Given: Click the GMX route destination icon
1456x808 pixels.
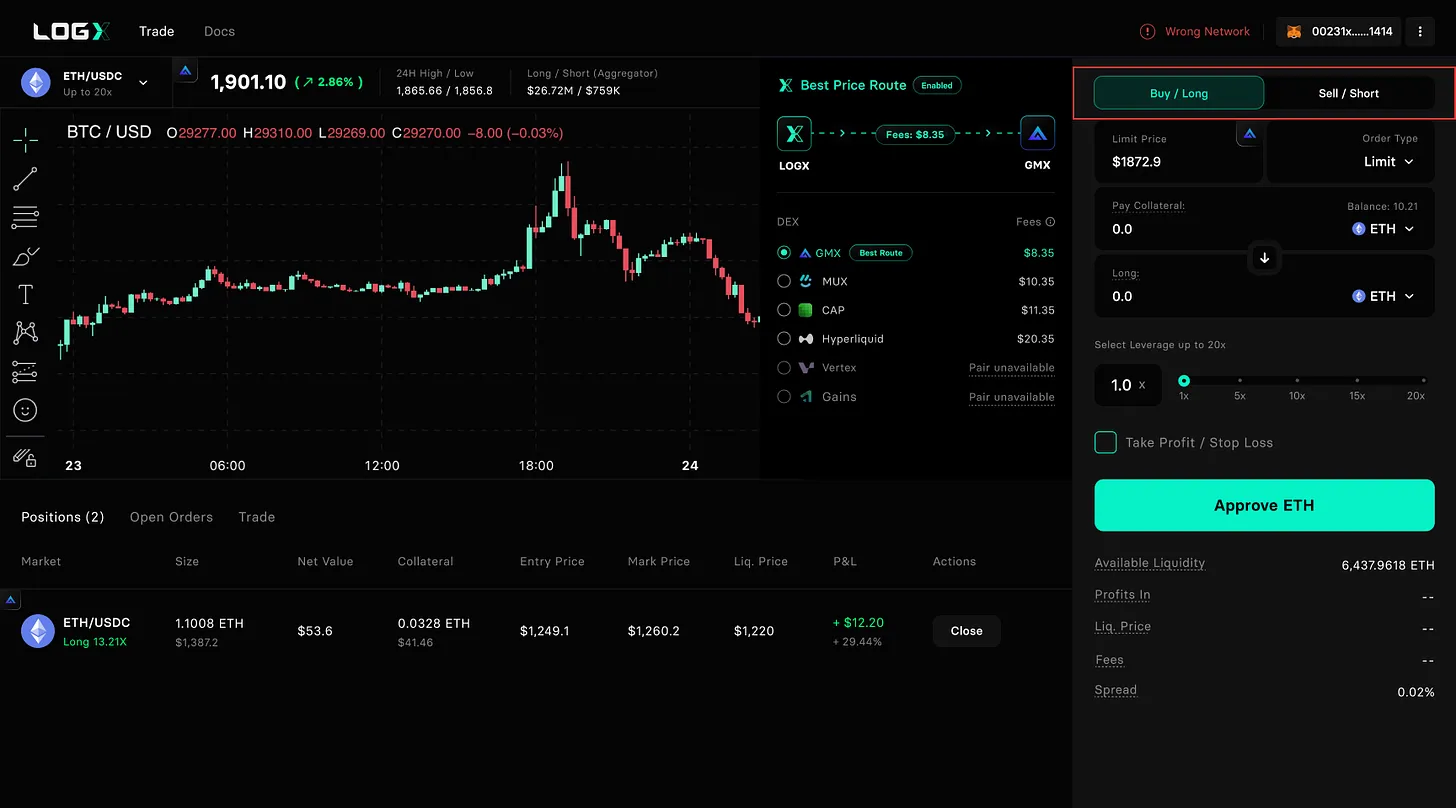Looking at the screenshot, I should (x=1037, y=133).
